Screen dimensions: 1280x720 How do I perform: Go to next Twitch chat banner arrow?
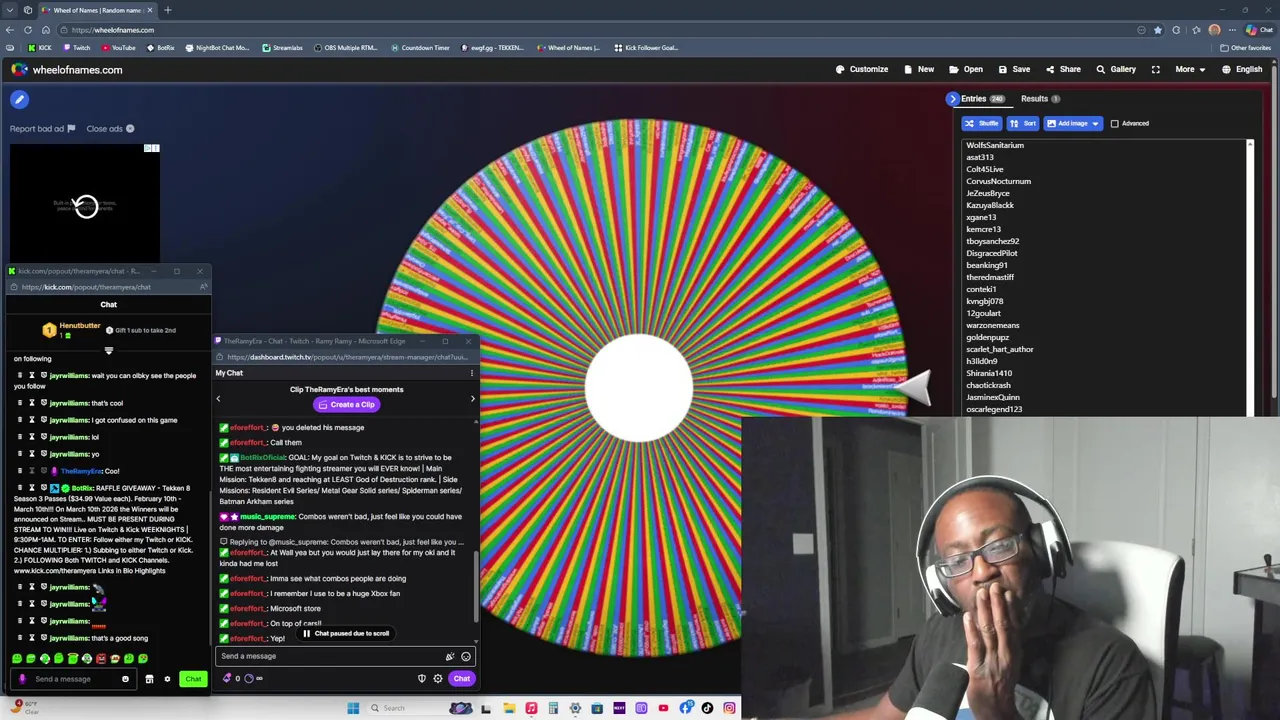[473, 398]
